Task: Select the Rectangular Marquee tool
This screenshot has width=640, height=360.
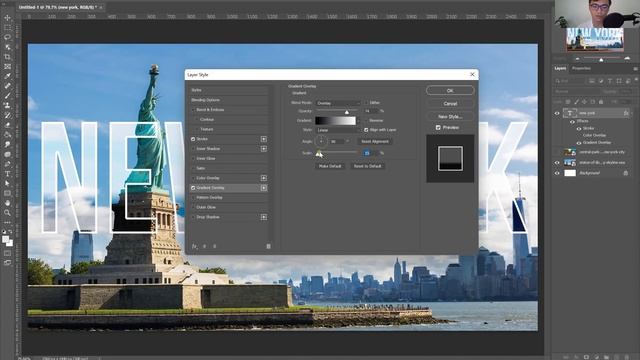Action: tap(7, 28)
